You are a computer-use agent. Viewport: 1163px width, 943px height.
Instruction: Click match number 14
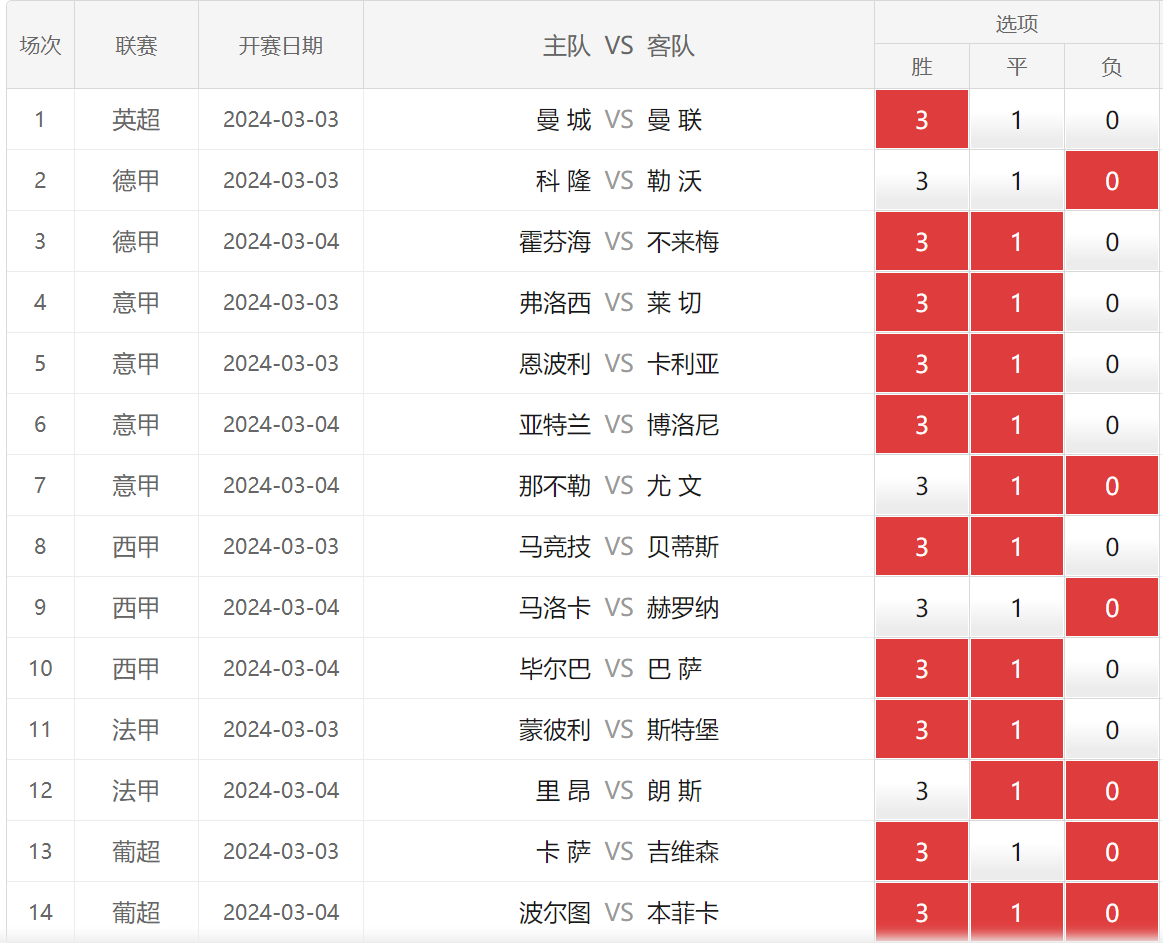point(40,913)
